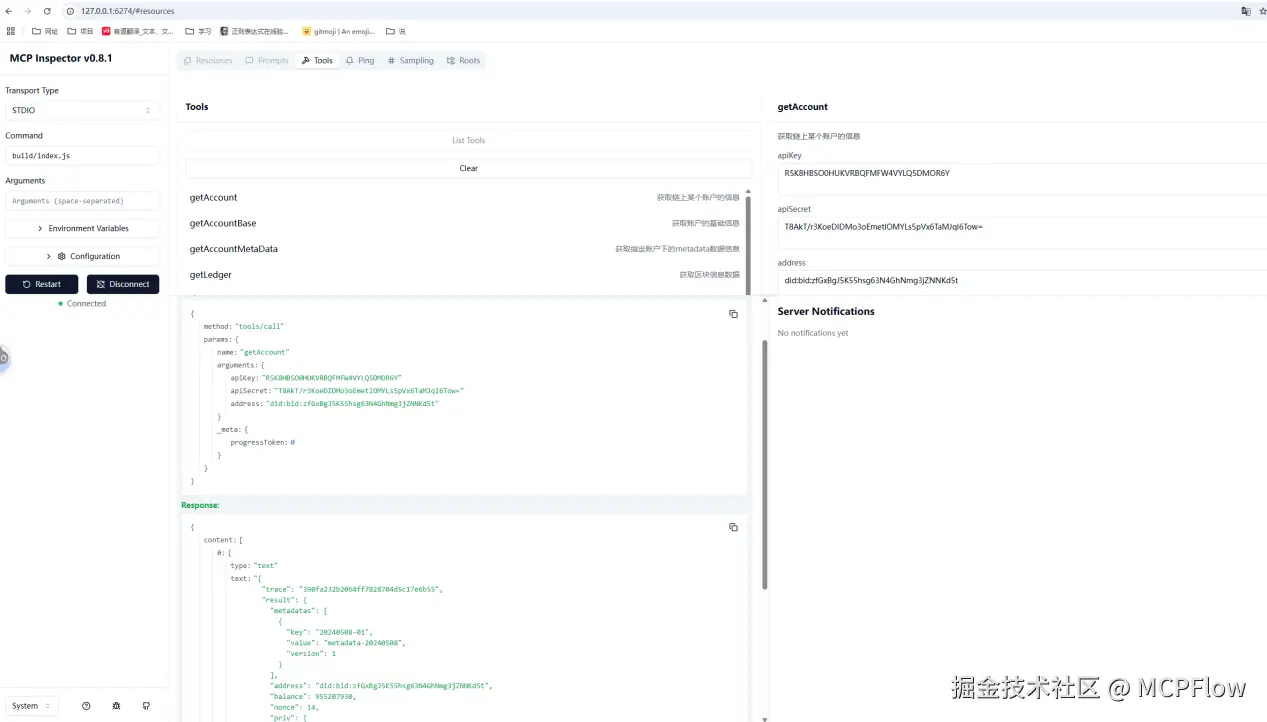Click the Restart button

tap(42, 284)
